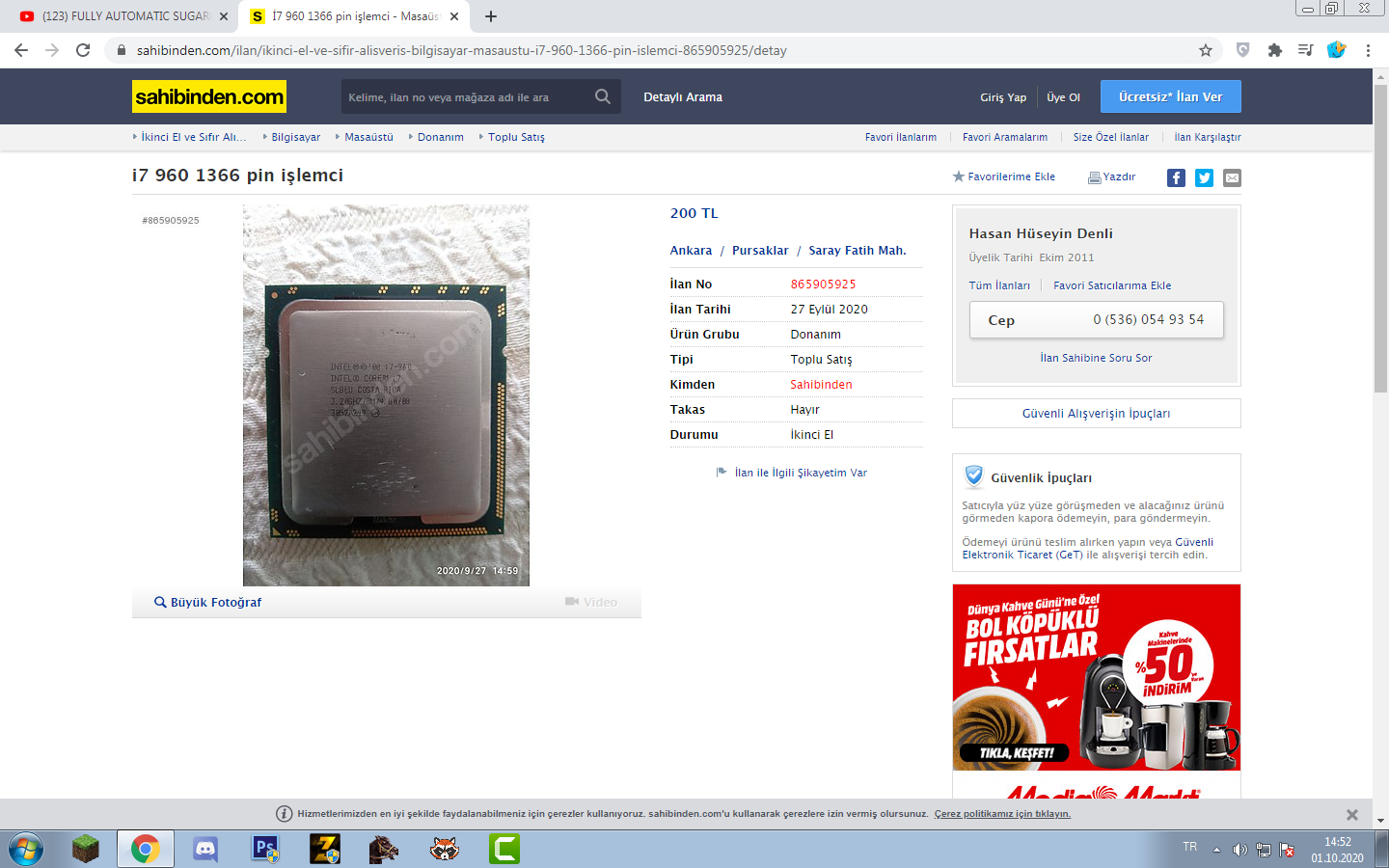This screenshot has height=868, width=1389.
Task: Open Chrome menu three dots
Action: tap(1368, 50)
